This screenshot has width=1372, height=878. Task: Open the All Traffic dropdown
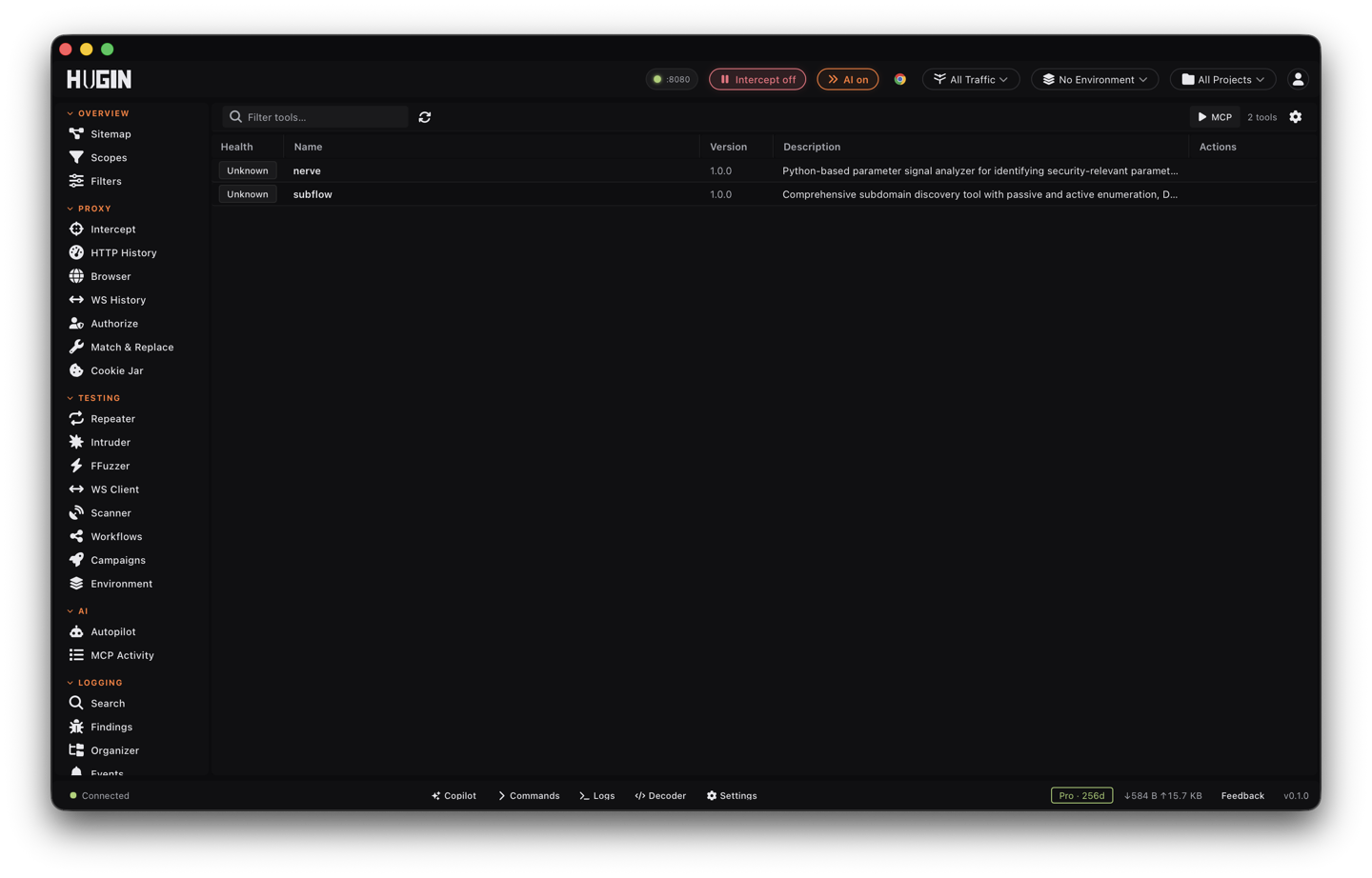[x=971, y=79]
